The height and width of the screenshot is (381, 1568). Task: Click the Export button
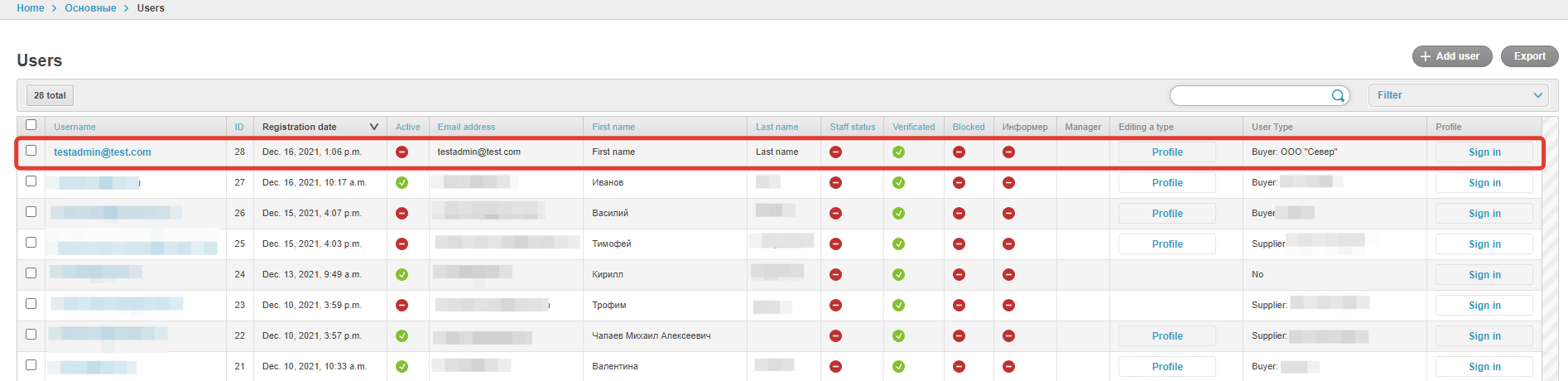click(x=1529, y=56)
